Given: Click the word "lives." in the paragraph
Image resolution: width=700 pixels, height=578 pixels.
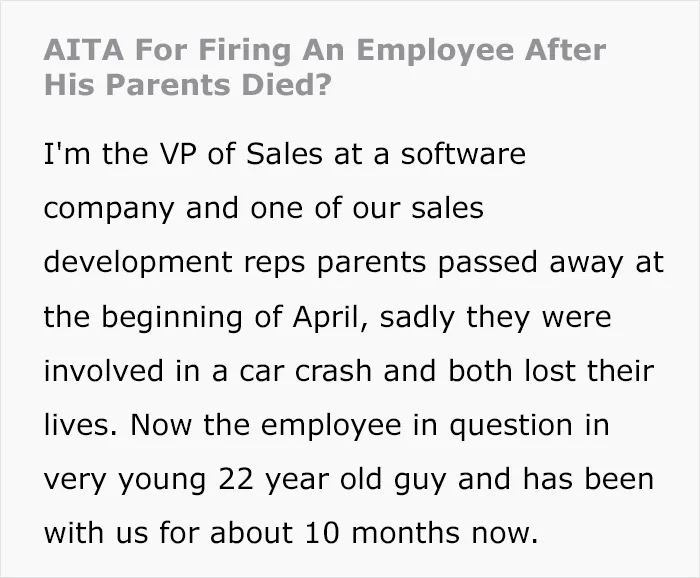Looking at the screenshot, I should coord(81,424).
